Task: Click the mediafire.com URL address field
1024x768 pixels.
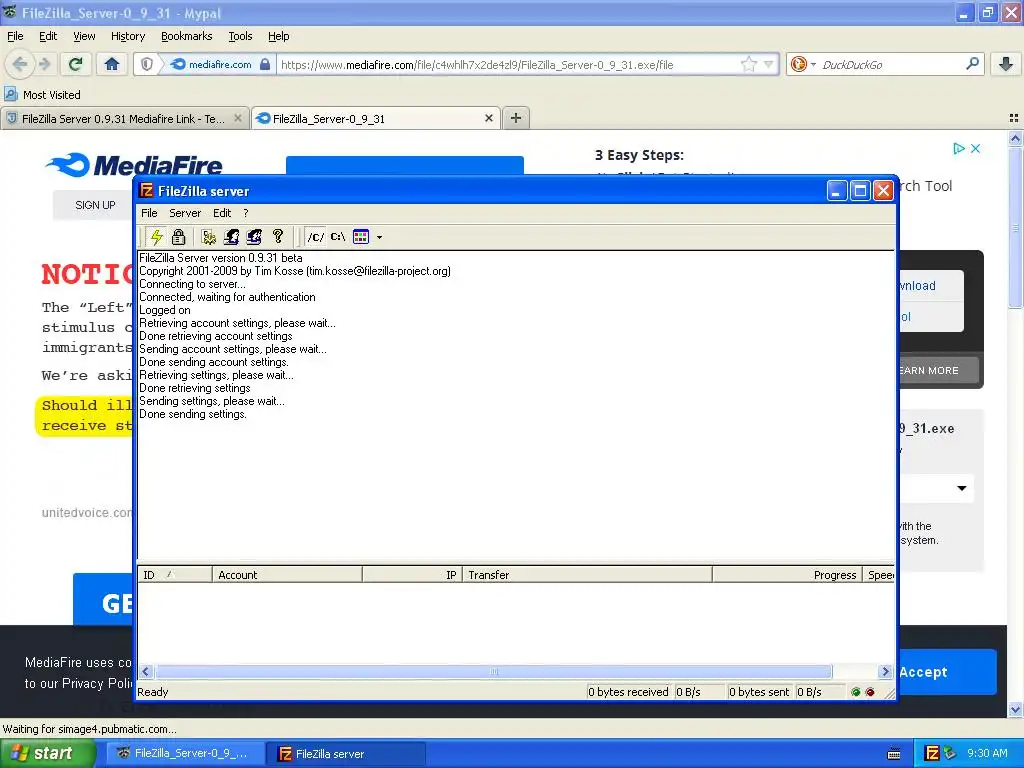Action: [506, 65]
